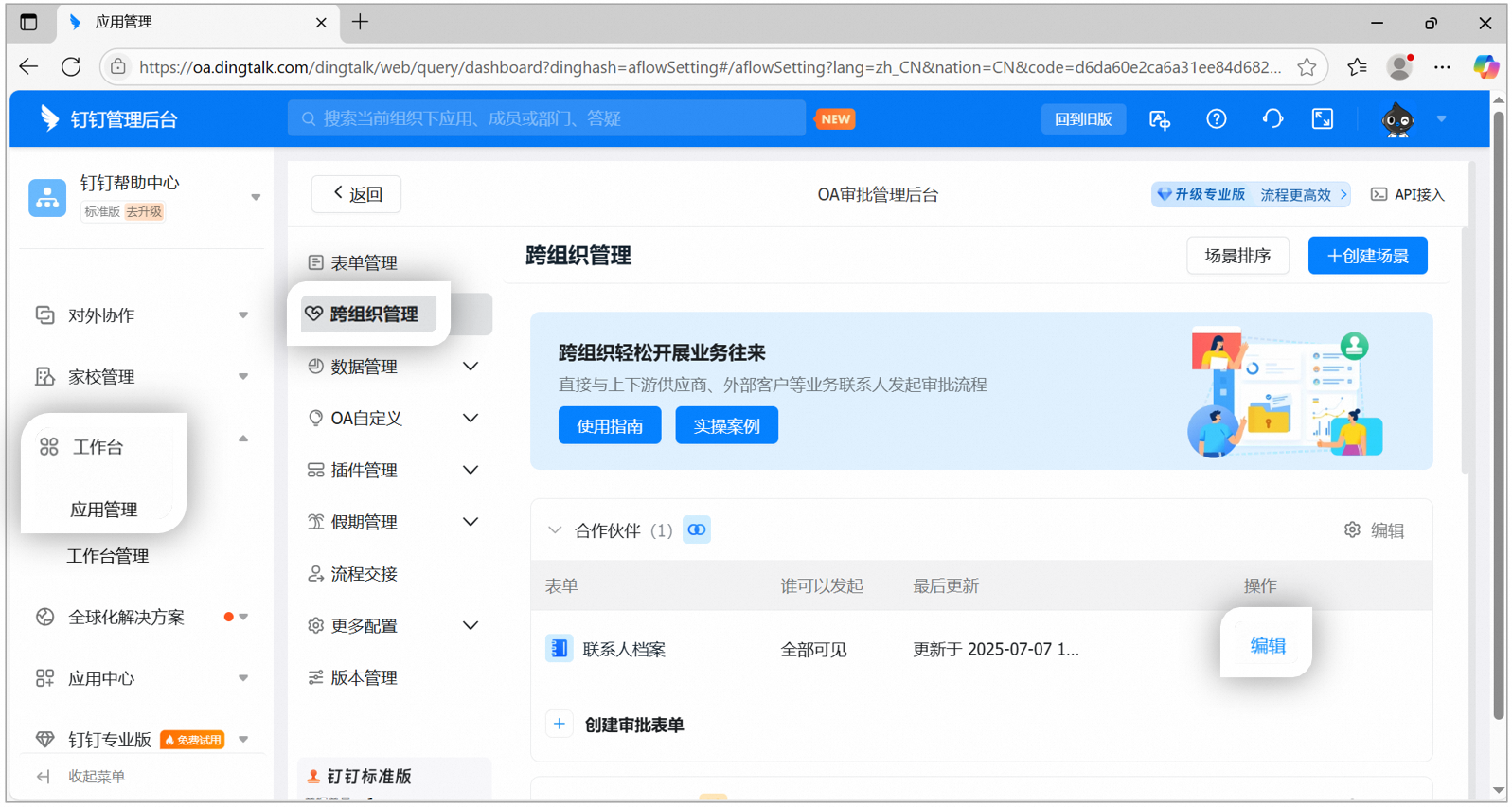Open tab actions menu icon
This screenshot has height=807, width=1512.
click(28, 22)
